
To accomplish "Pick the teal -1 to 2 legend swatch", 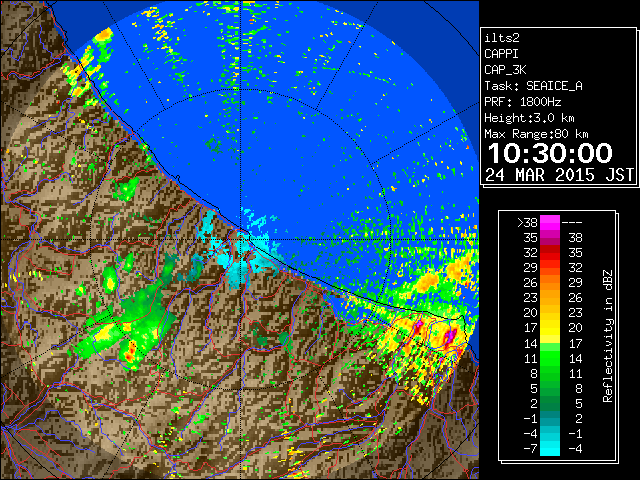I will [x=550, y=418].
